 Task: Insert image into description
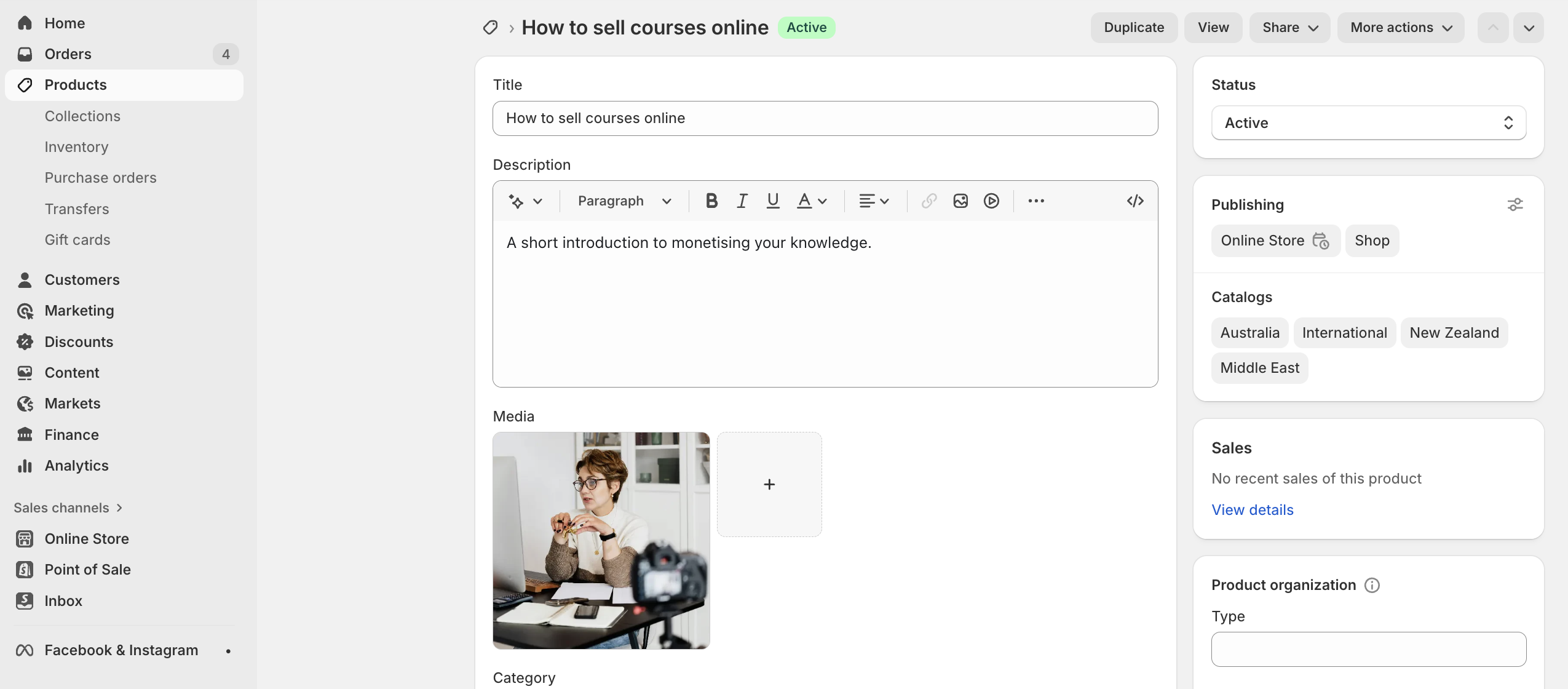[960, 201]
